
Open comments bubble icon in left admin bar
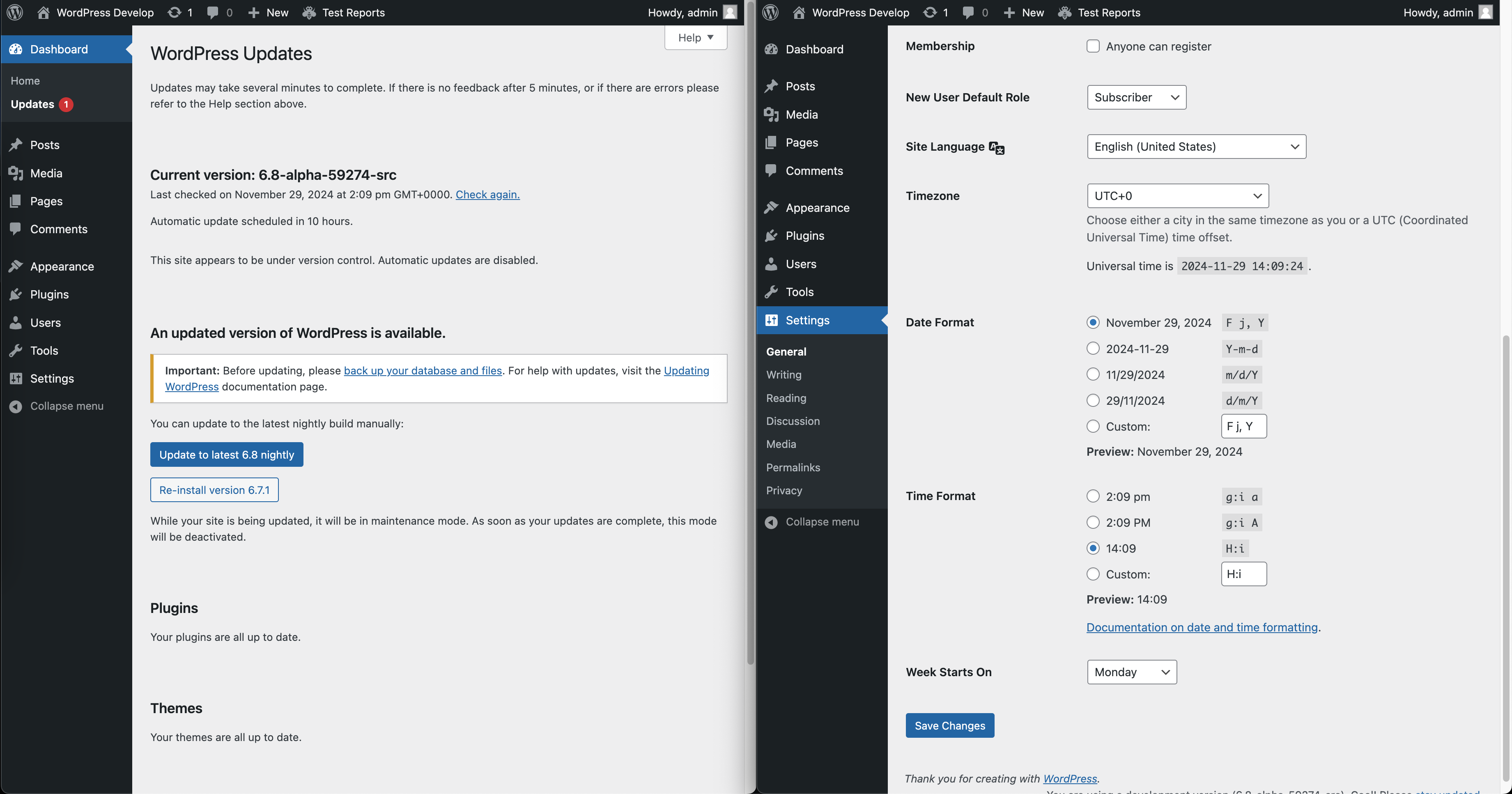click(212, 12)
